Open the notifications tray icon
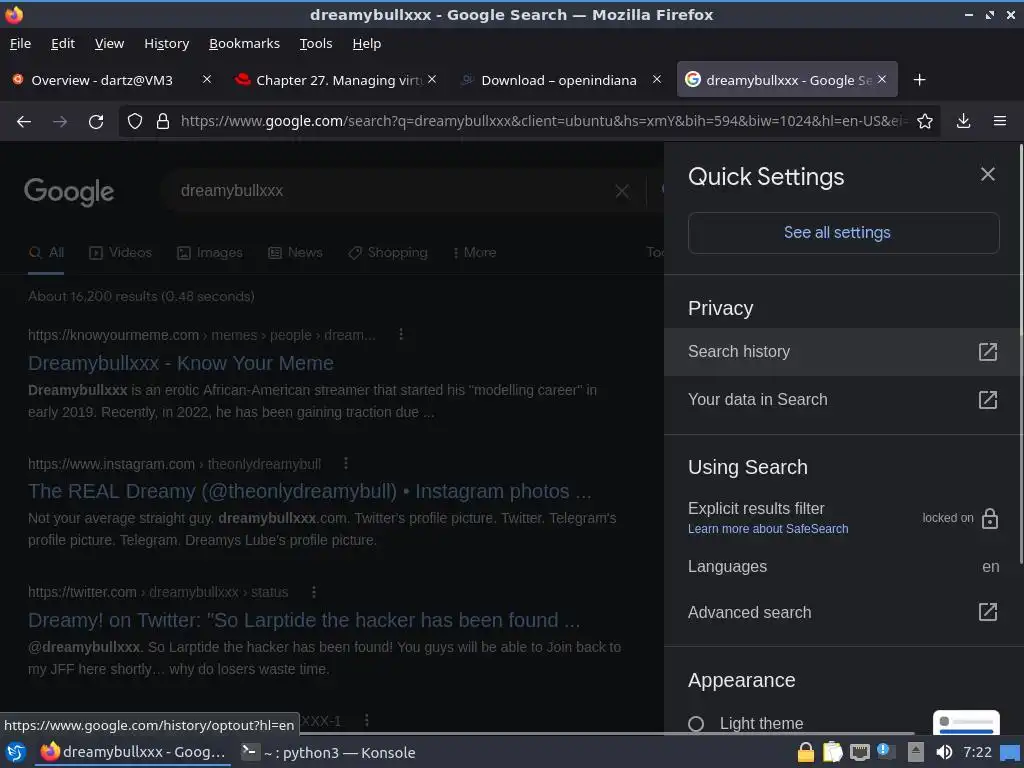The image size is (1024, 768). (x=885, y=751)
